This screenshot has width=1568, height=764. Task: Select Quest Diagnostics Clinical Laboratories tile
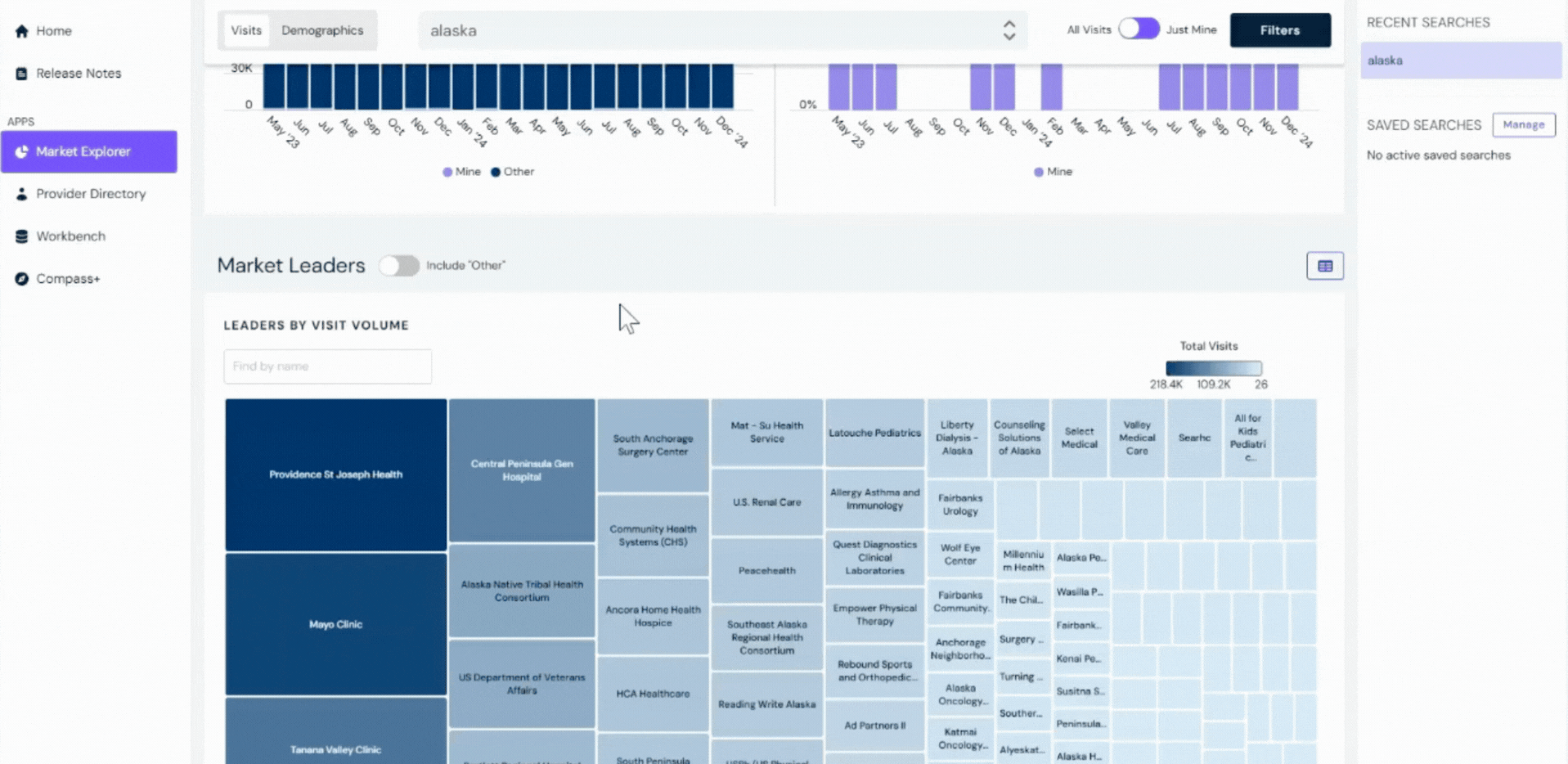coord(874,558)
